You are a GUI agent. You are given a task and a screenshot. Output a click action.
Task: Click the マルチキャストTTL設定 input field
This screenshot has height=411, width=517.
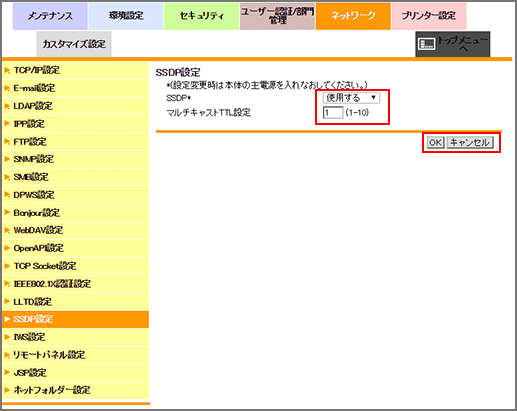[x=333, y=113]
